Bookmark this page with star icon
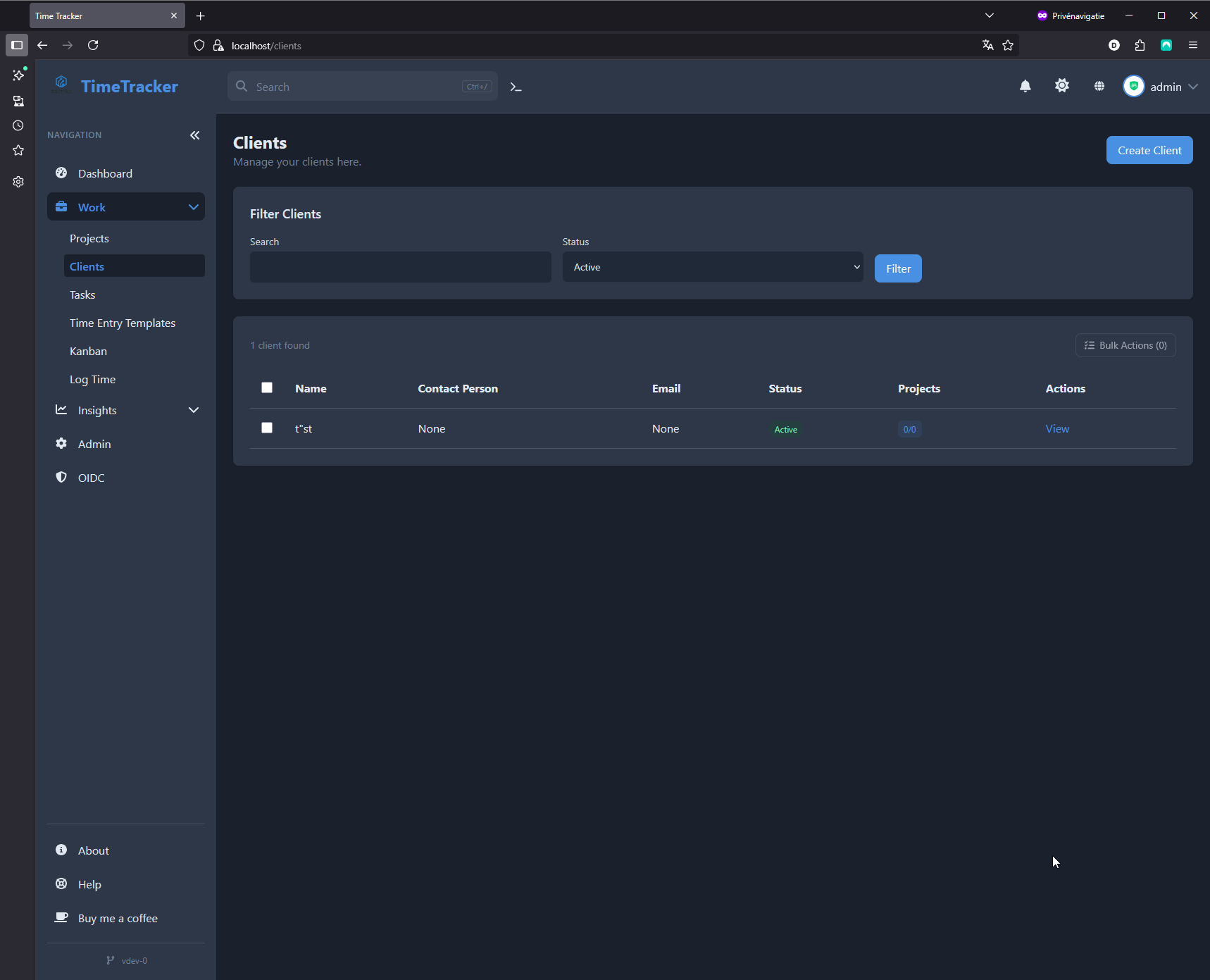Viewport: 1210px width, 980px height. click(x=1008, y=46)
